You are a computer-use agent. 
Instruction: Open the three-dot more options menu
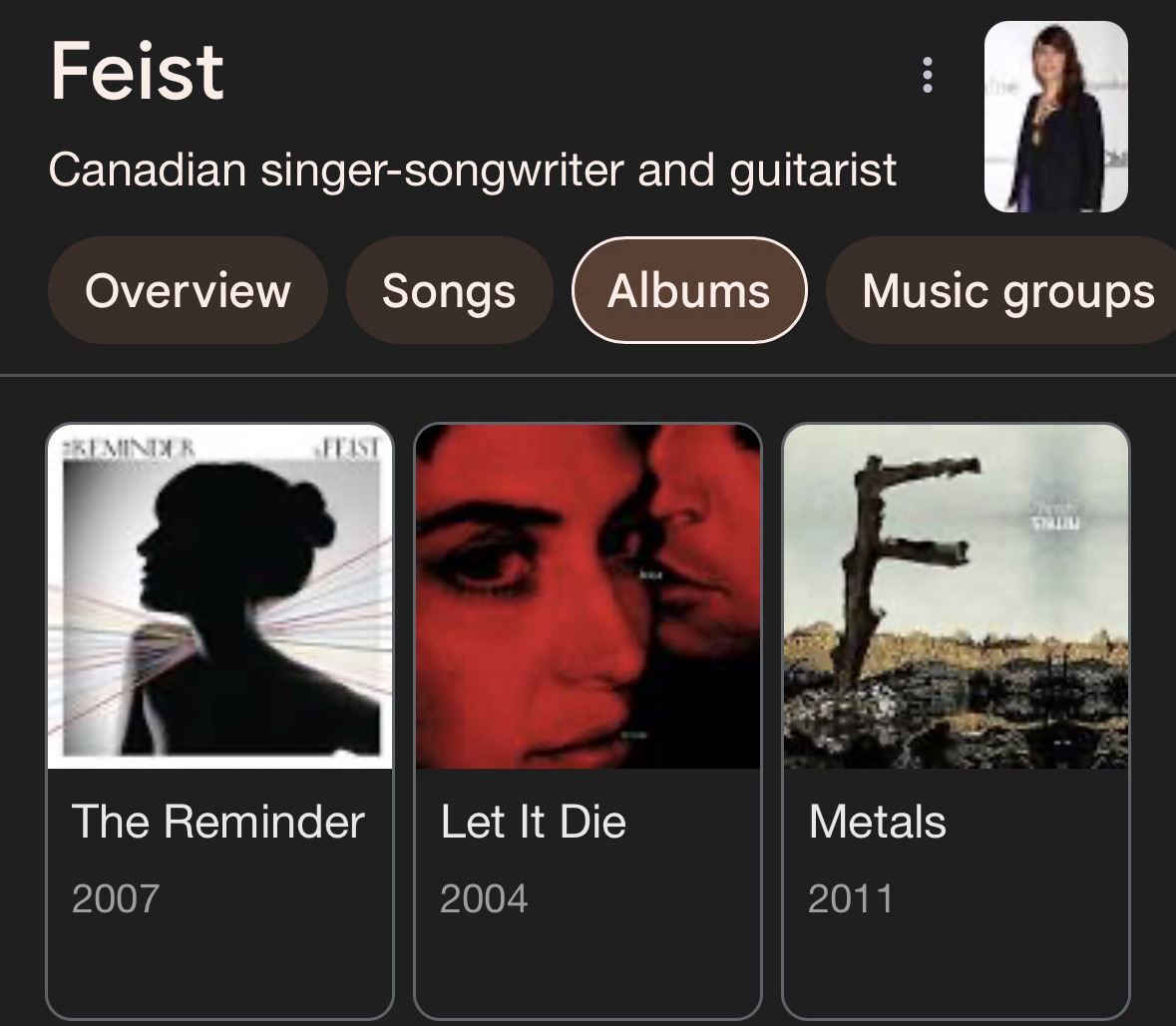(x=928, y=75)
